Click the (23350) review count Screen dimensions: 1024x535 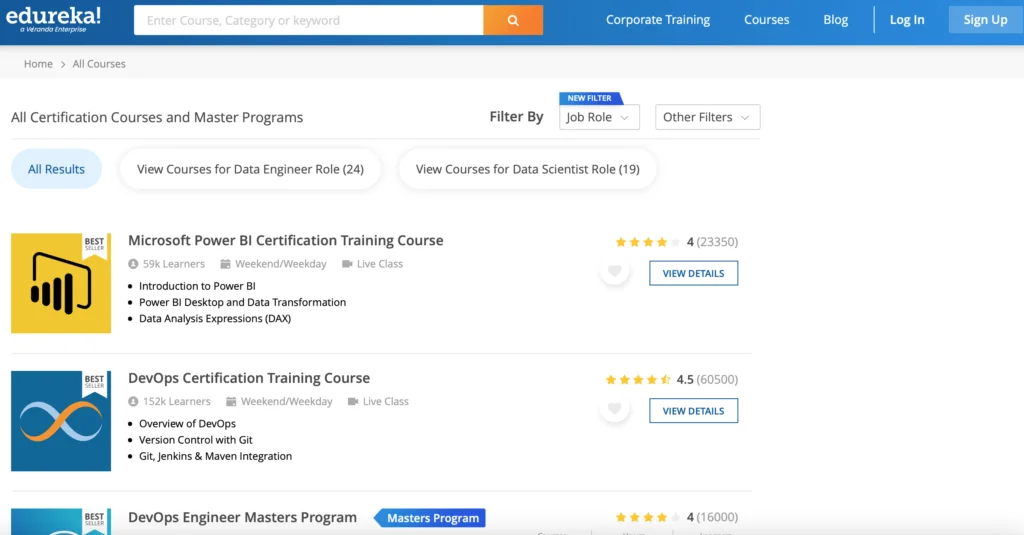tap(717, 242)
